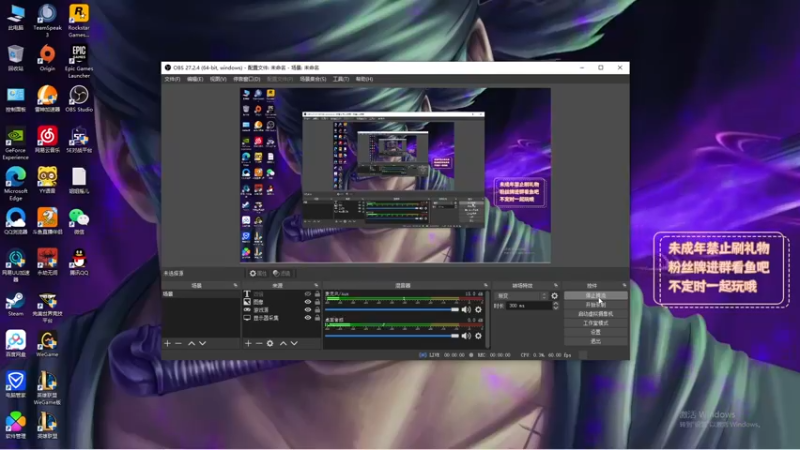Open the Scene Collection (S) menu in OBS
The width and height of the screenshot is (800, 450).
313,79
